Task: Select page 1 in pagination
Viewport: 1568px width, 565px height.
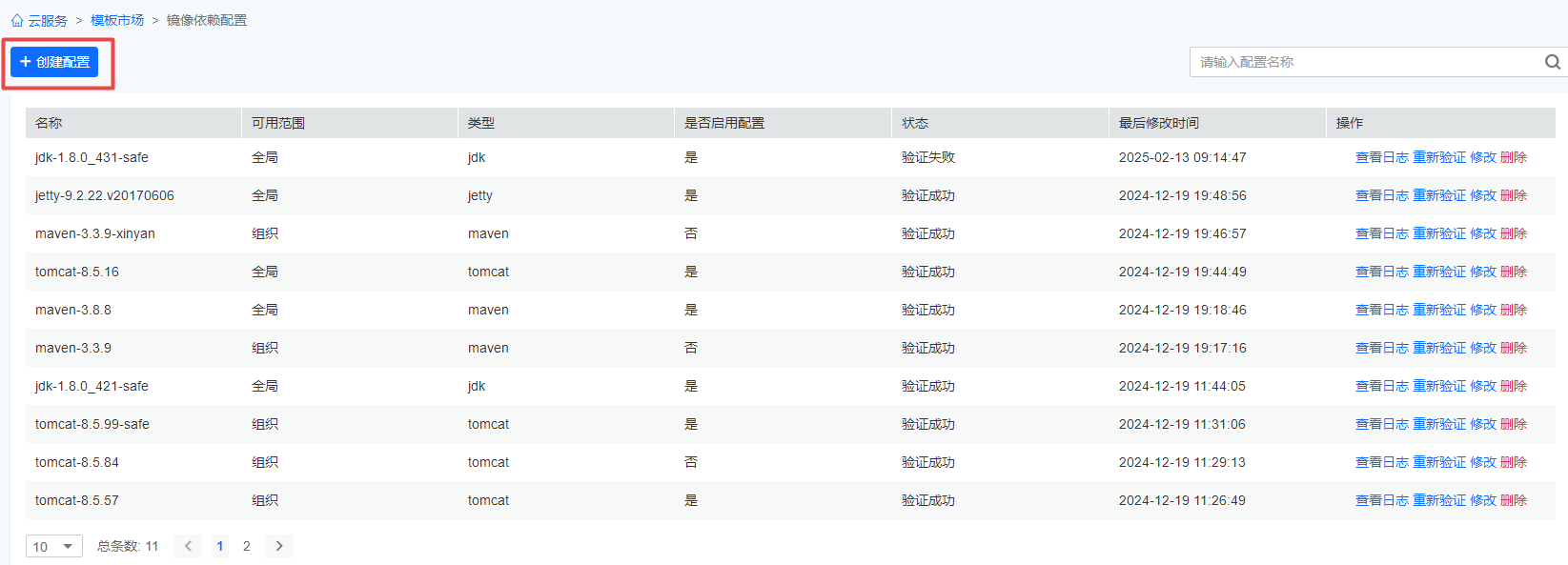Action: (x=220, y=546)
